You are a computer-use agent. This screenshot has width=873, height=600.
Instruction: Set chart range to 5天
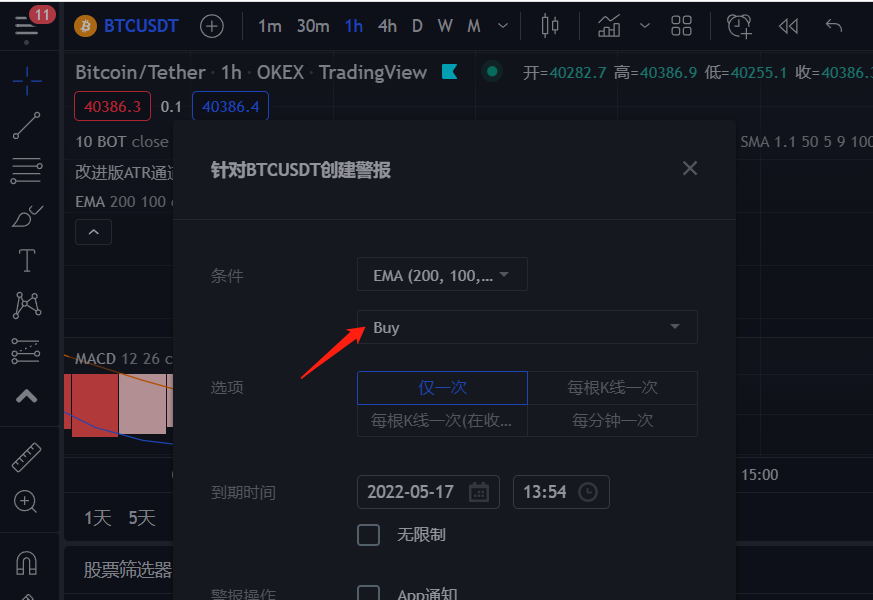point(142,518)
